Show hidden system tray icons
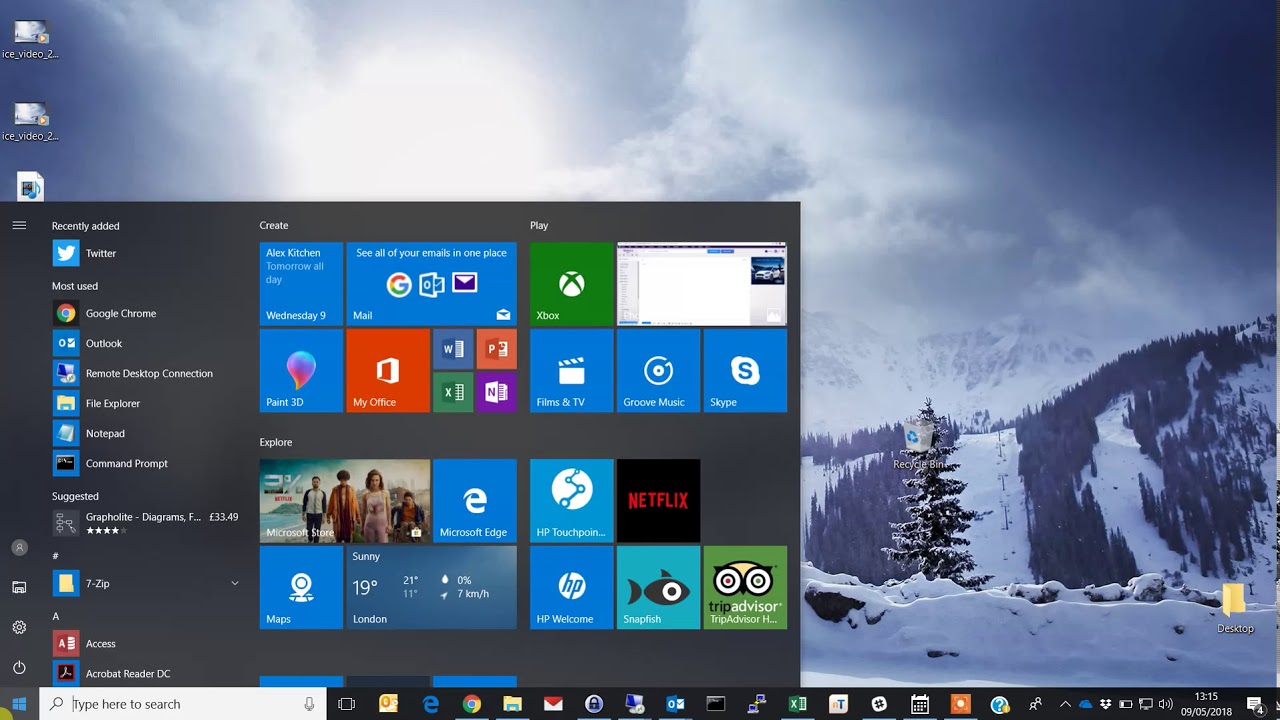This screenshot has height=720, width=1280. coord(1065,704)
